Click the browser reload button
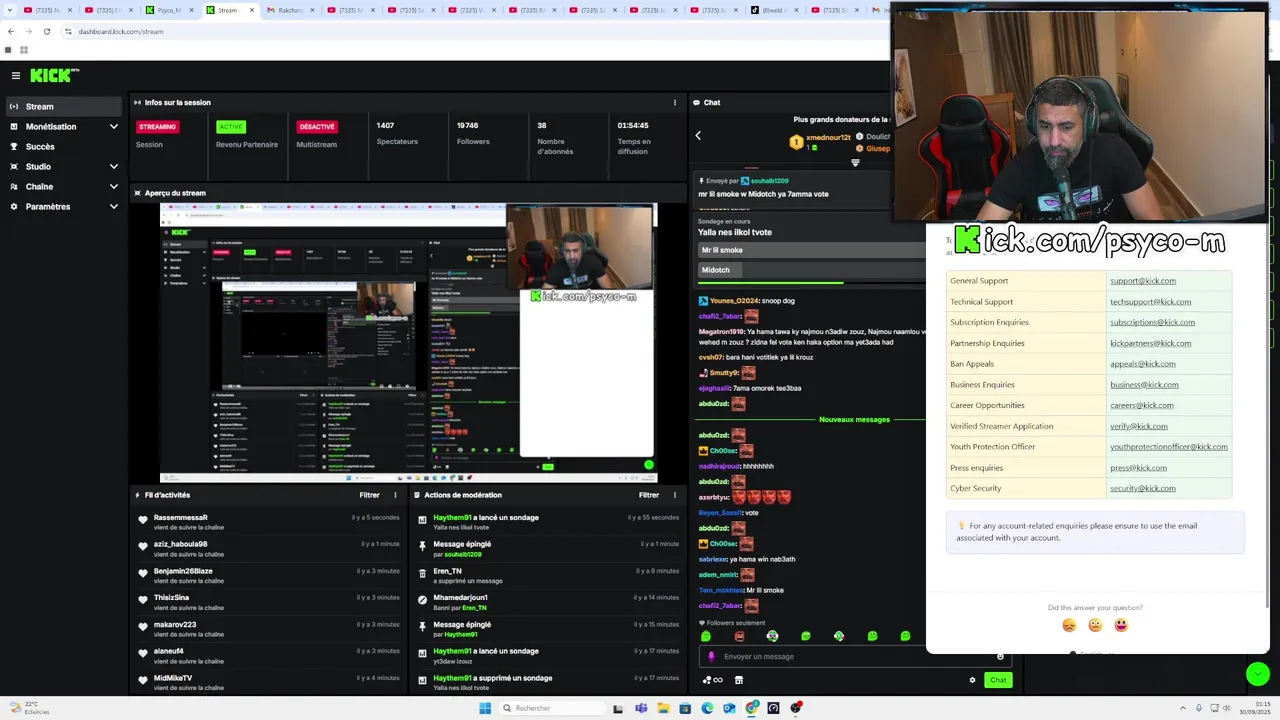 click(x=46, y=31)
